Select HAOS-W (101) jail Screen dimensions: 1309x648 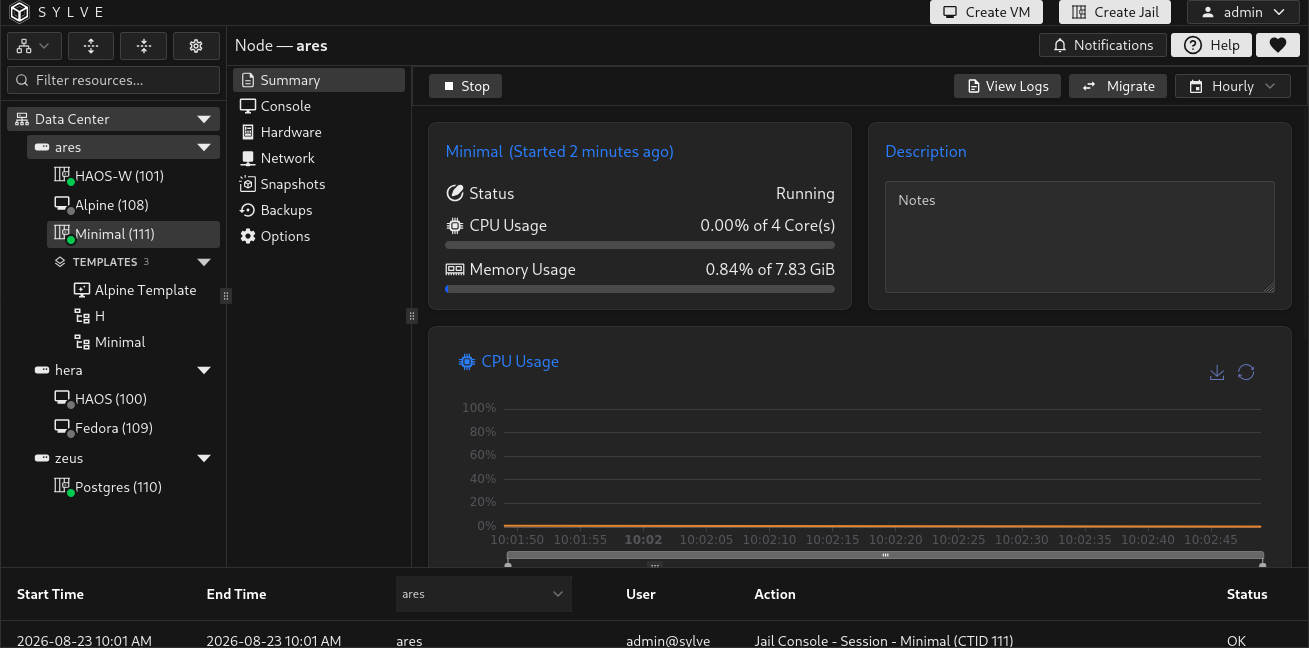(x=133, y=176)
